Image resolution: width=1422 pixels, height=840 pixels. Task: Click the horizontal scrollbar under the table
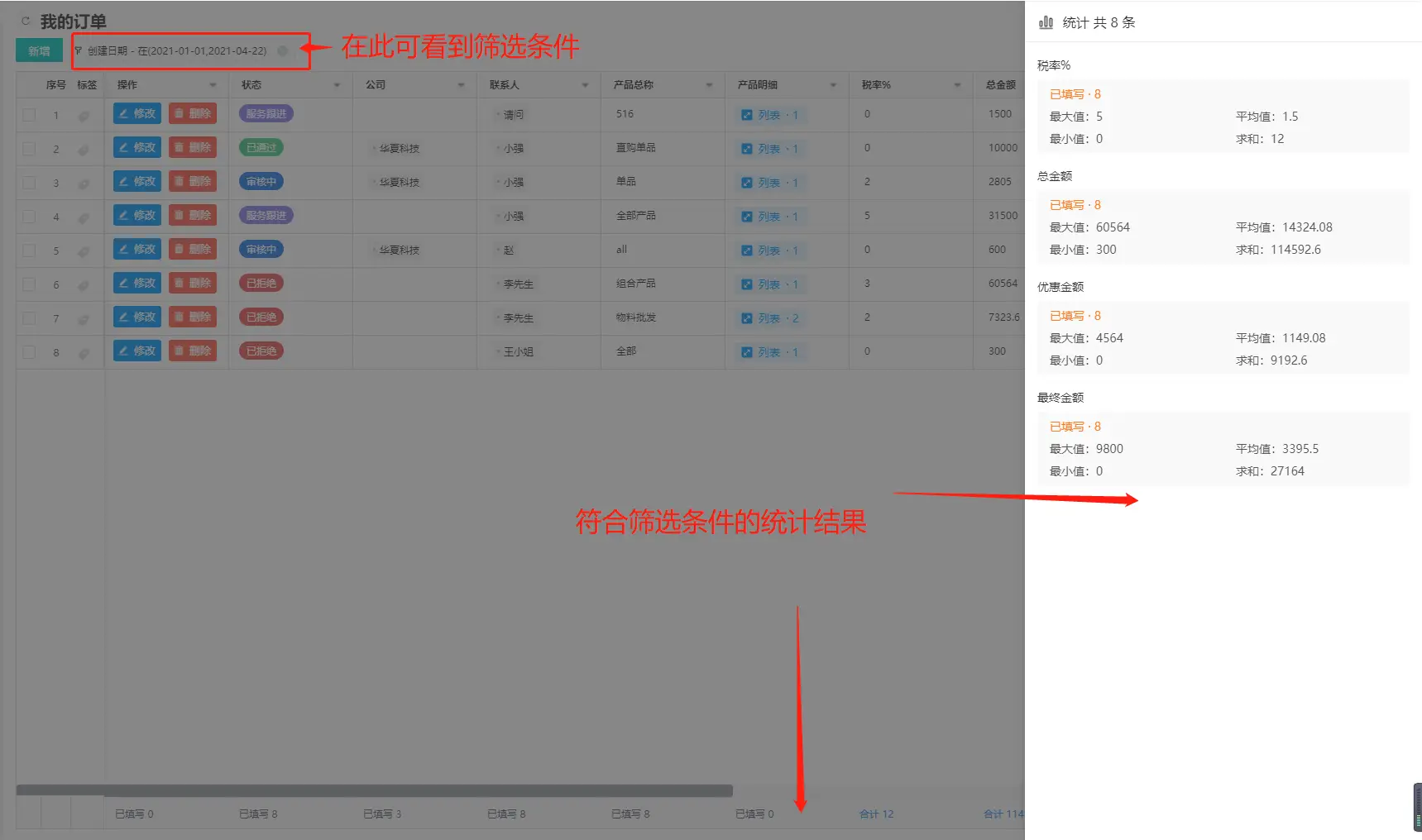[x=374, y=790]
